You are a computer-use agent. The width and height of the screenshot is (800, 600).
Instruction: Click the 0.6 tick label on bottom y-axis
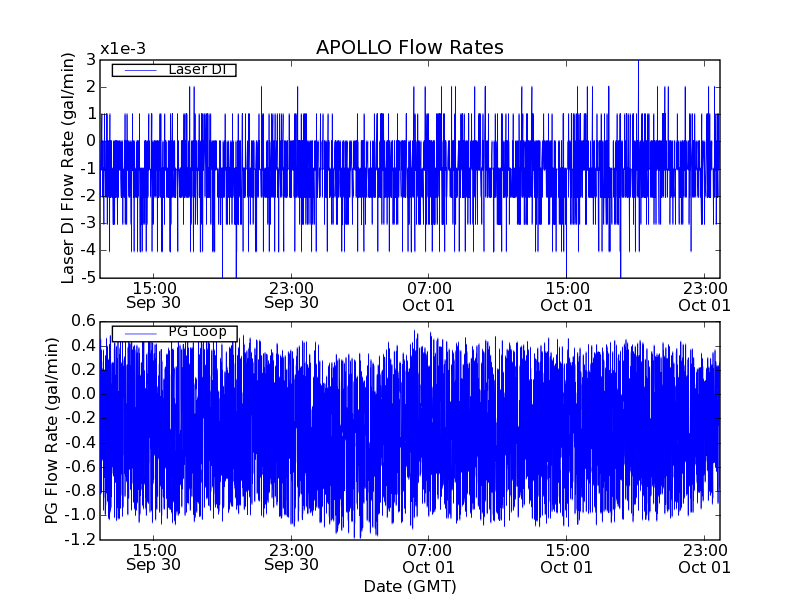tap(84, 321)
